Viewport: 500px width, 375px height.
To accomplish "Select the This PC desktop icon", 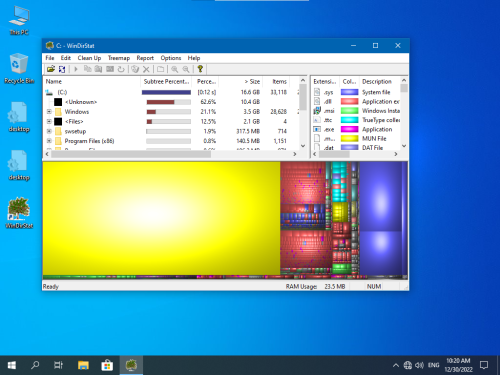I will point(19,20).
